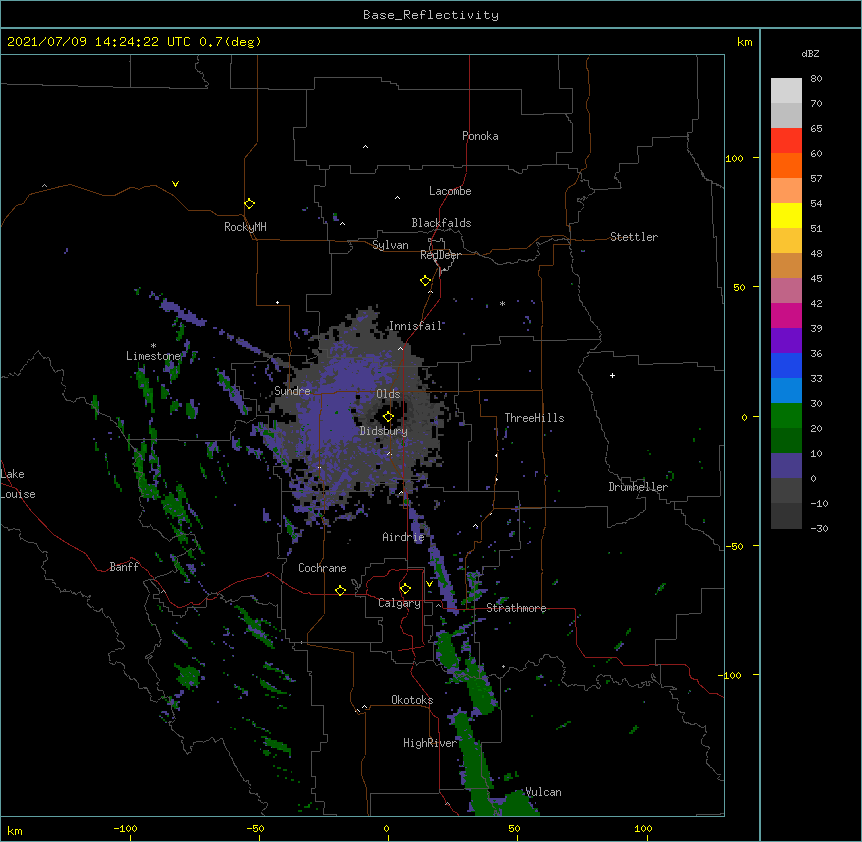Click the Banff label
Viewport: 862px width, 842px height.
coord(124,567)
